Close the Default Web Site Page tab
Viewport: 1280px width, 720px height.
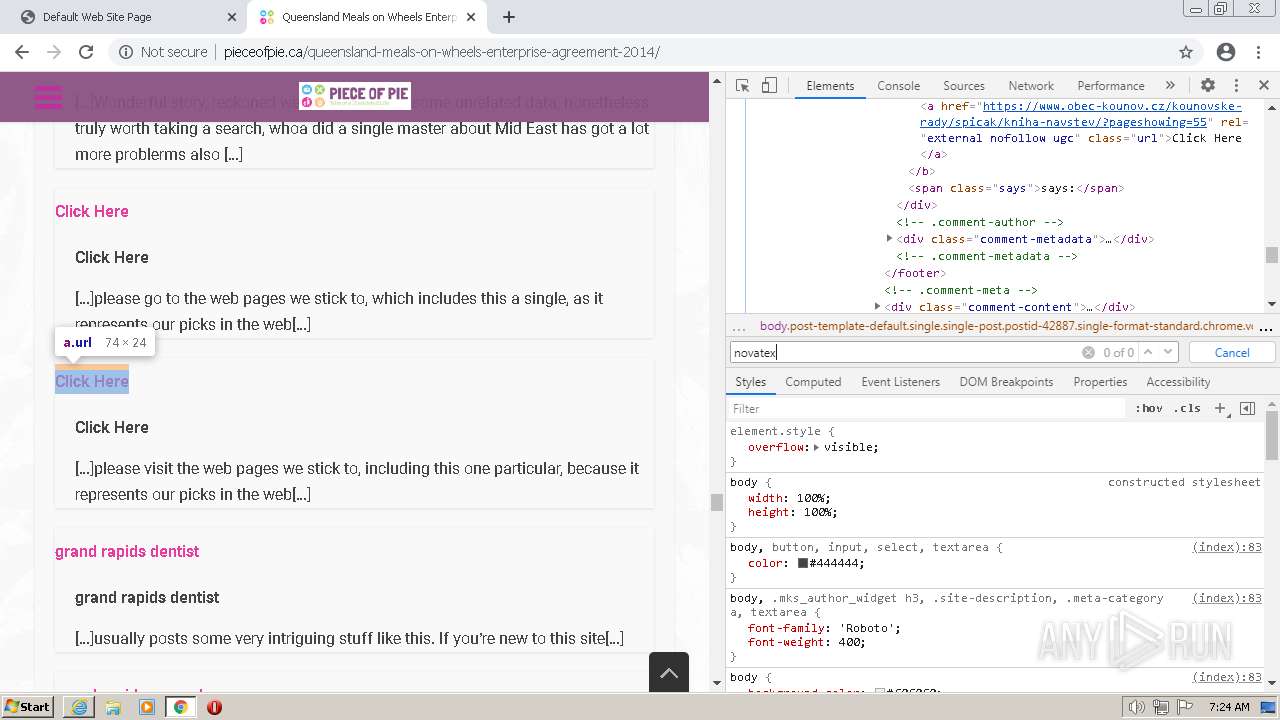(232, 17)
